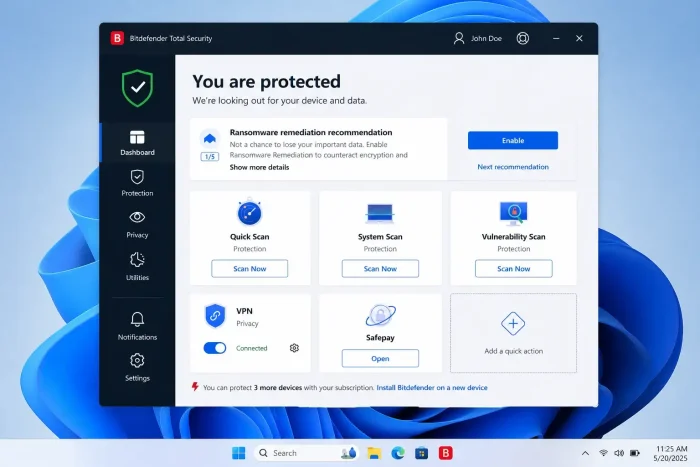Enable Ransomware Remediation

tap(513, 141)
